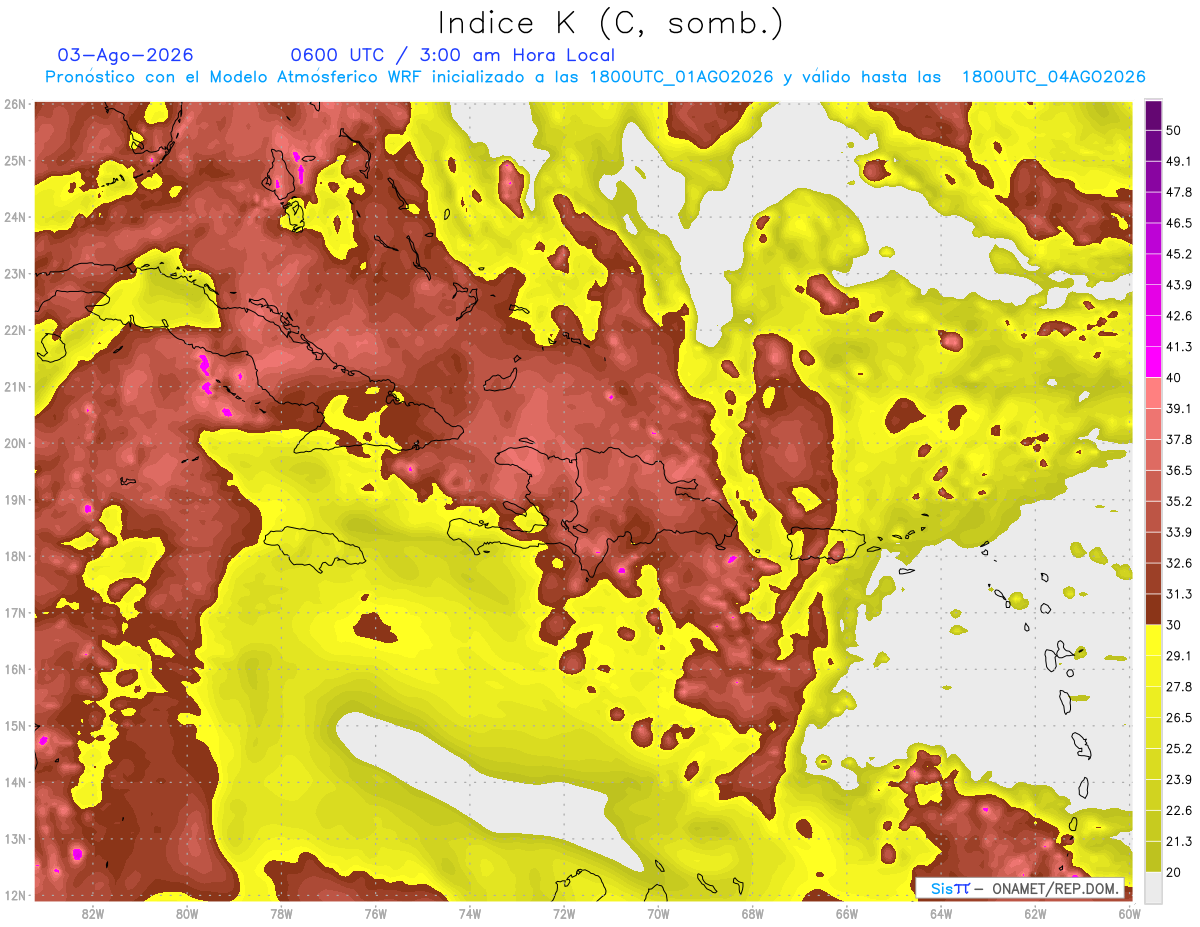Screen dimensions: 1200x927
Task: Pick the yellow swatch between 29.1 and 30
Action: click(x=1153, y=640)
